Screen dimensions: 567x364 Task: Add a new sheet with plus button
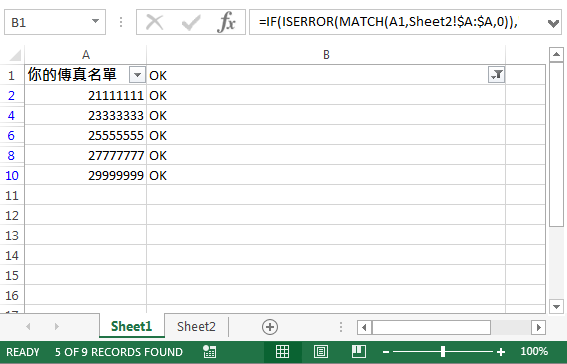[270, 327]
